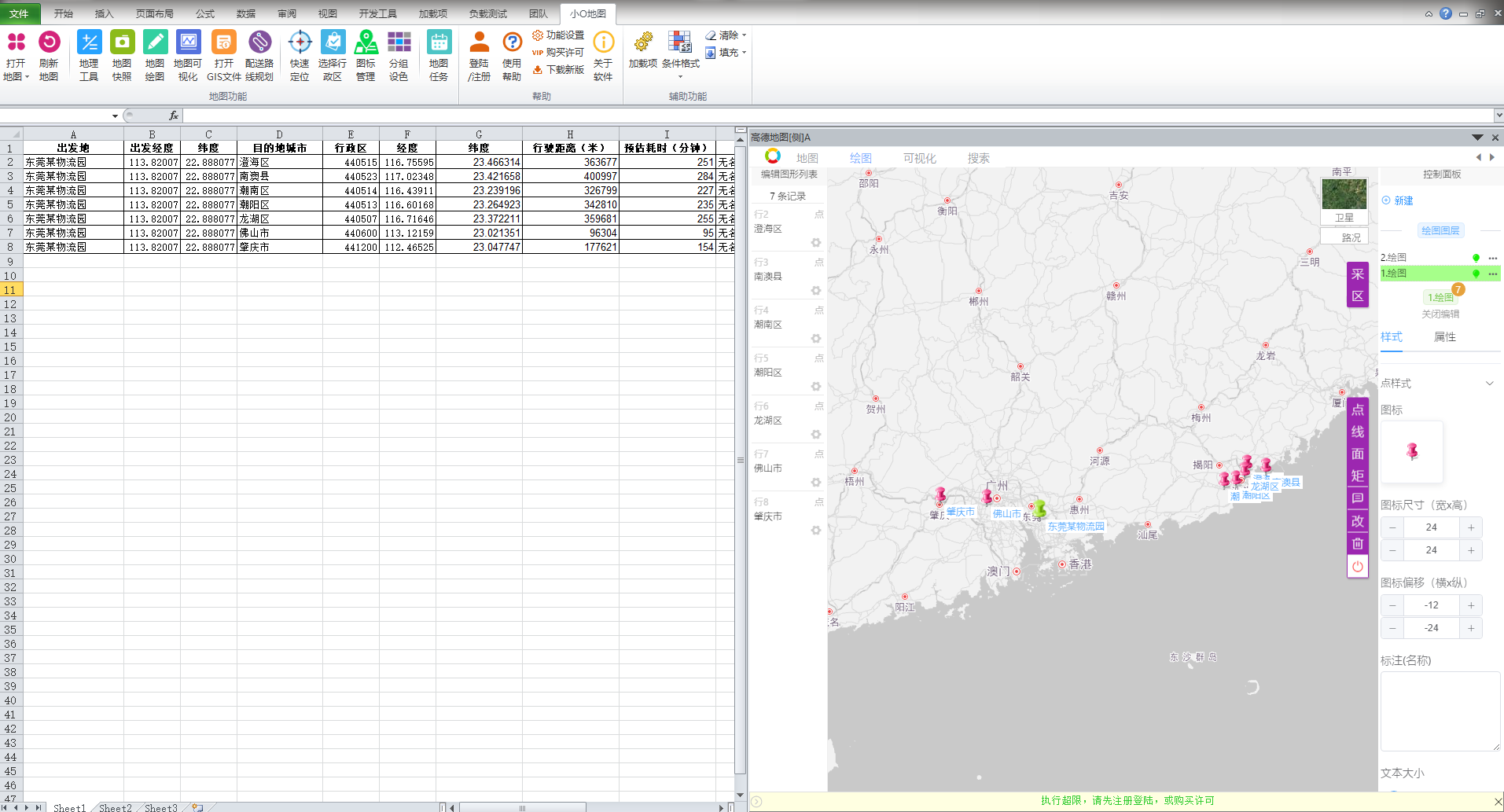
Task: Click the pink pushpin icon preview
Action: click(x=1412, y=451)
